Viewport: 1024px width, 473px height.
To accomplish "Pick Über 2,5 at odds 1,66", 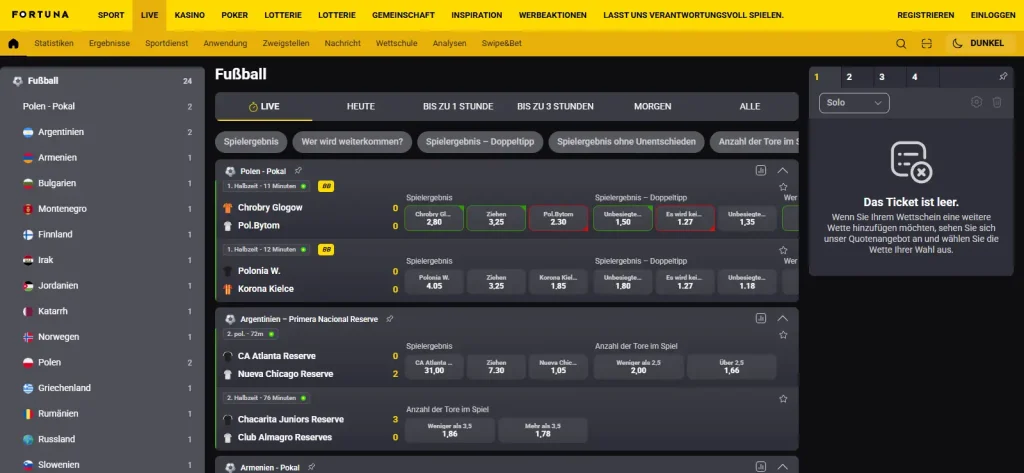I will [731, 367].
